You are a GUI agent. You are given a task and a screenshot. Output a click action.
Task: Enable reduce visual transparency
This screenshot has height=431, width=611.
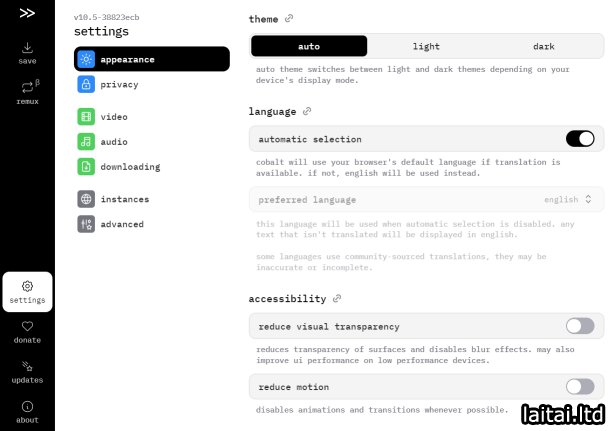coord(579,326)
